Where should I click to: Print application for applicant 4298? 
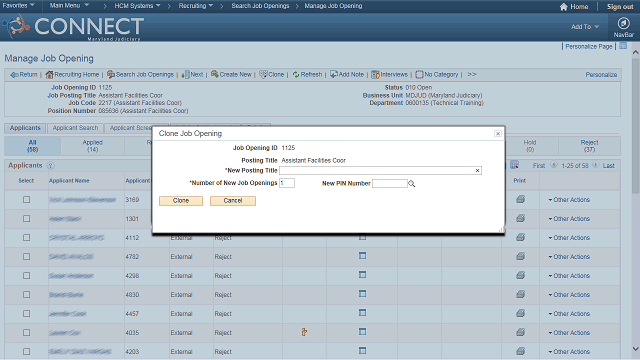click(520, 275)
